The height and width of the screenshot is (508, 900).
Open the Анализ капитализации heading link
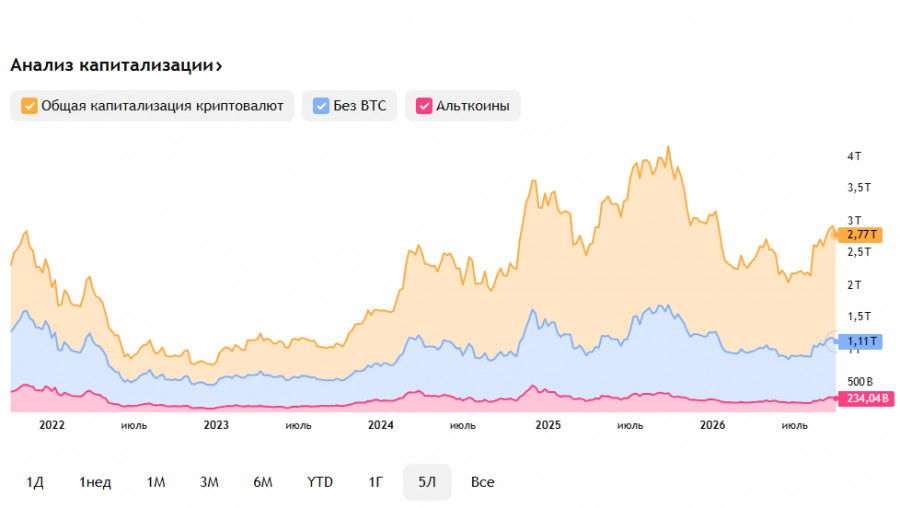click(x=115, y=65)
